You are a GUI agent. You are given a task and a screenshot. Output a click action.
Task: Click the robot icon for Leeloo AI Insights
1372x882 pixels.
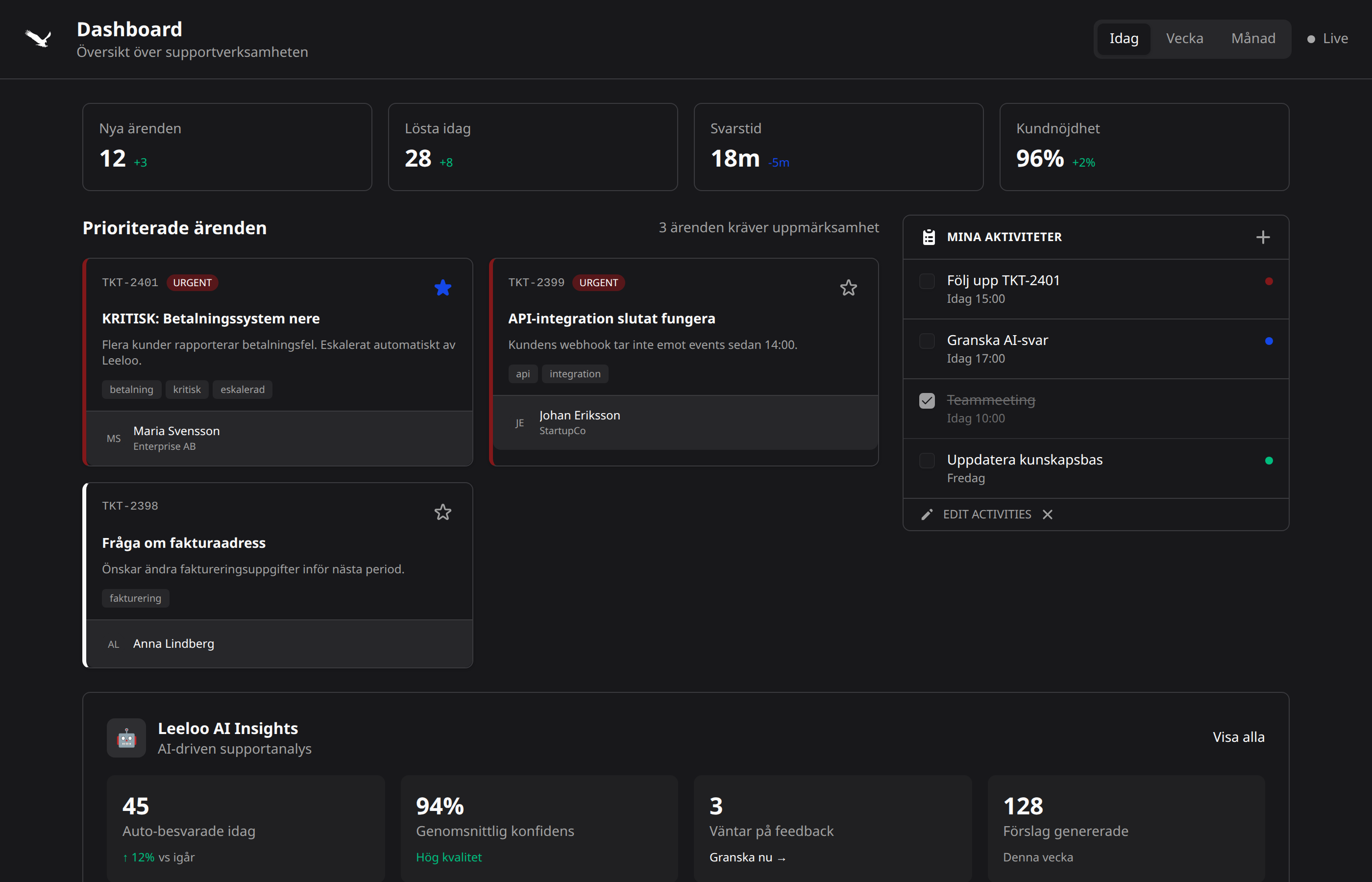coord(126,737)
